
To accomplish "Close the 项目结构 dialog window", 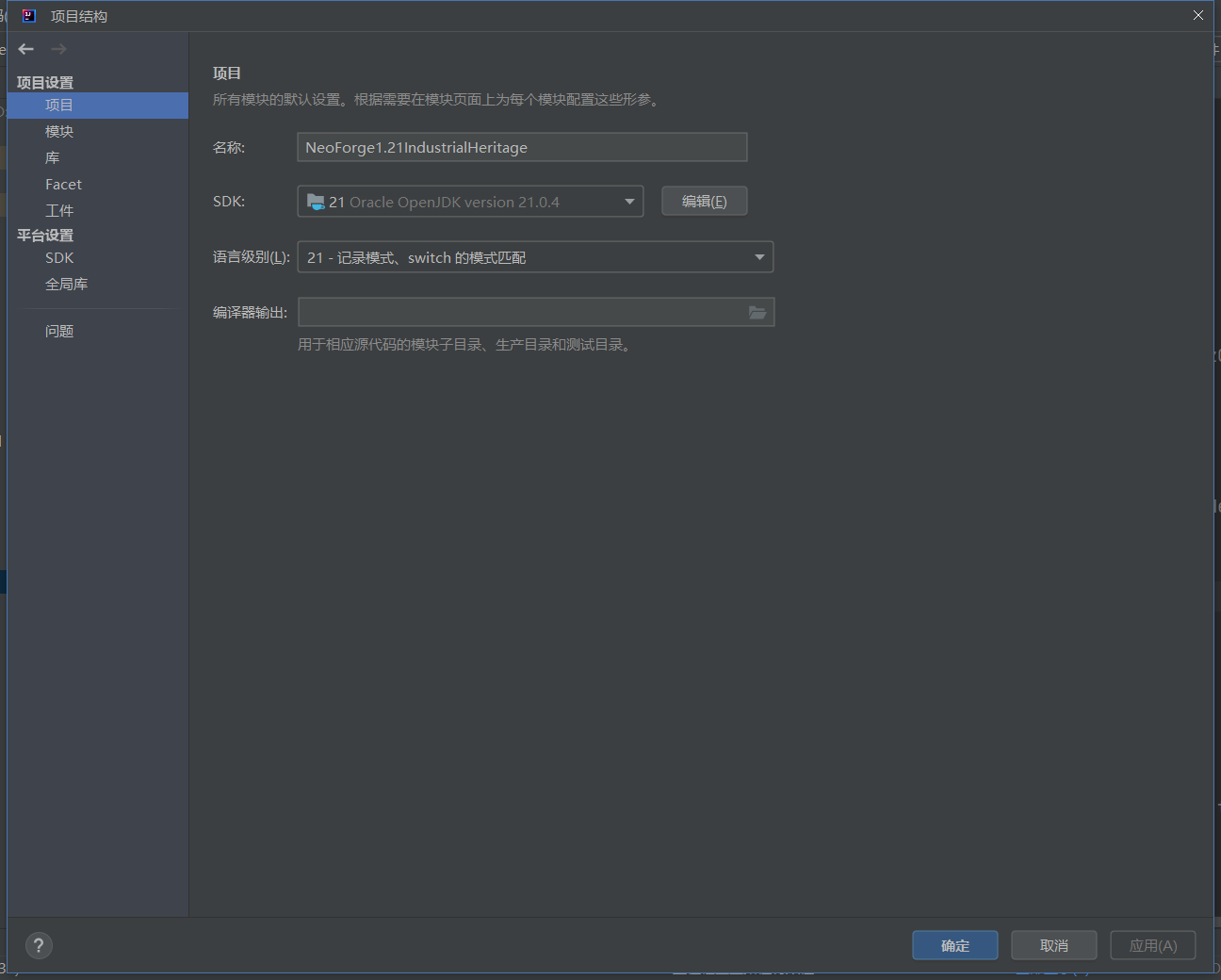I will [x=1197, y=16].
